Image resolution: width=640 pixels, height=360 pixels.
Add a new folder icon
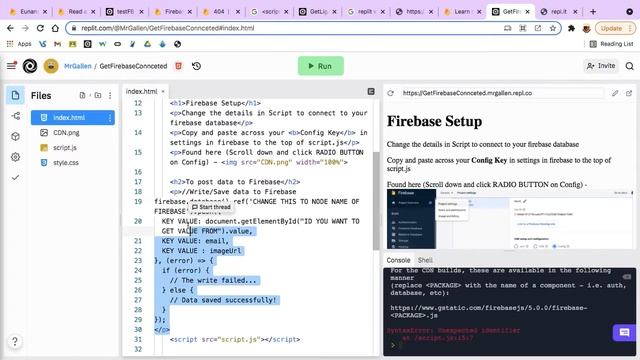pos(98,95)
